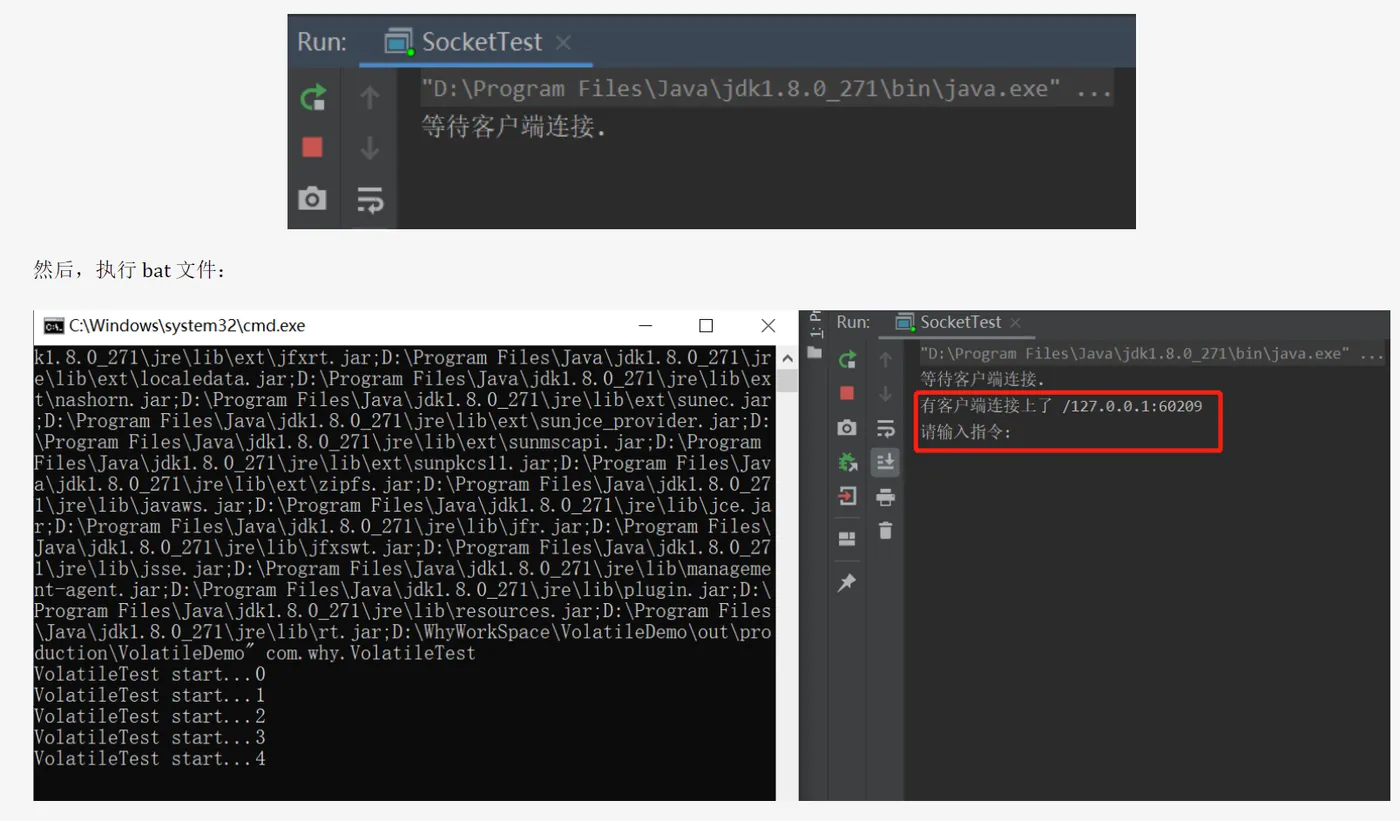Toggle soft-wrap, Run panel beside cmd window
1400x821 pixels.
point(885,428)
